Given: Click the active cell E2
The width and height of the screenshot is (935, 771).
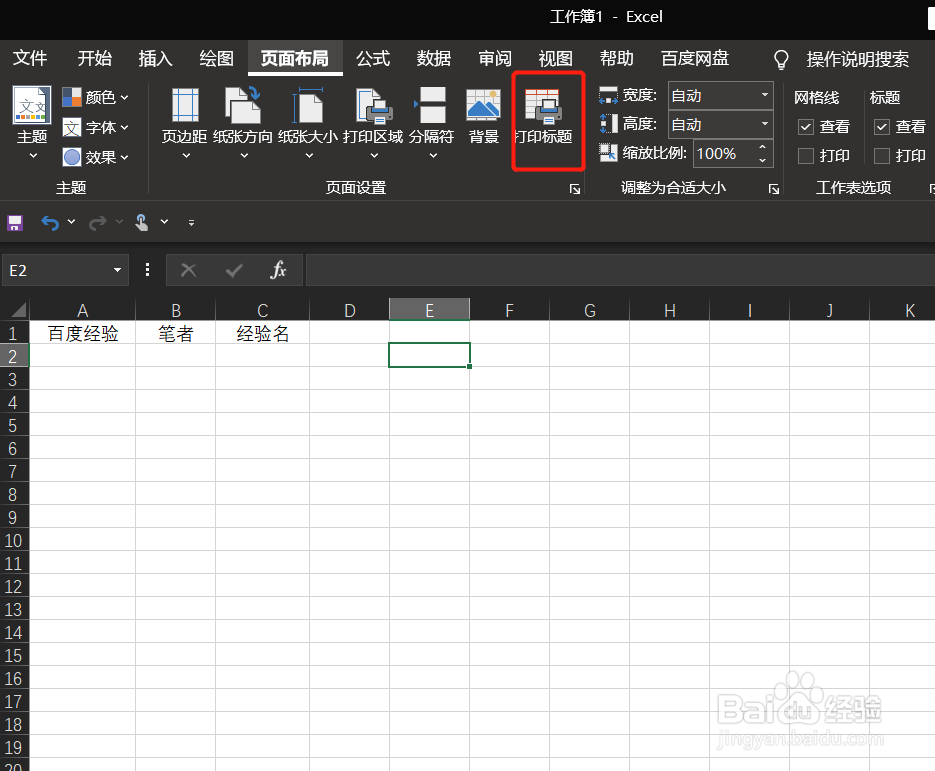Looking at the screenshot, I should [x=429, y=355].
